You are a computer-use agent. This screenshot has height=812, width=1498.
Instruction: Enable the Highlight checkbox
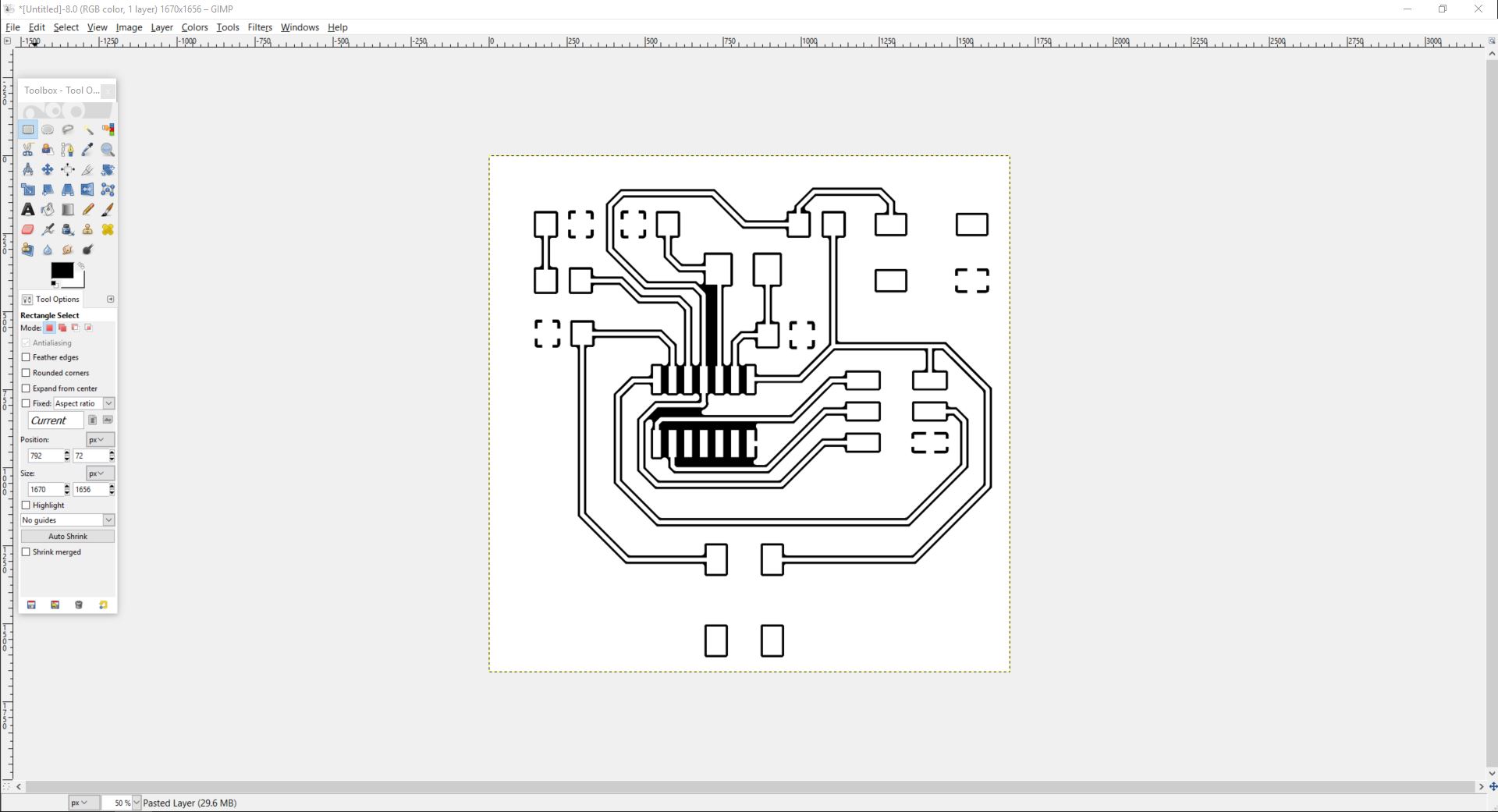click(26, 505)
